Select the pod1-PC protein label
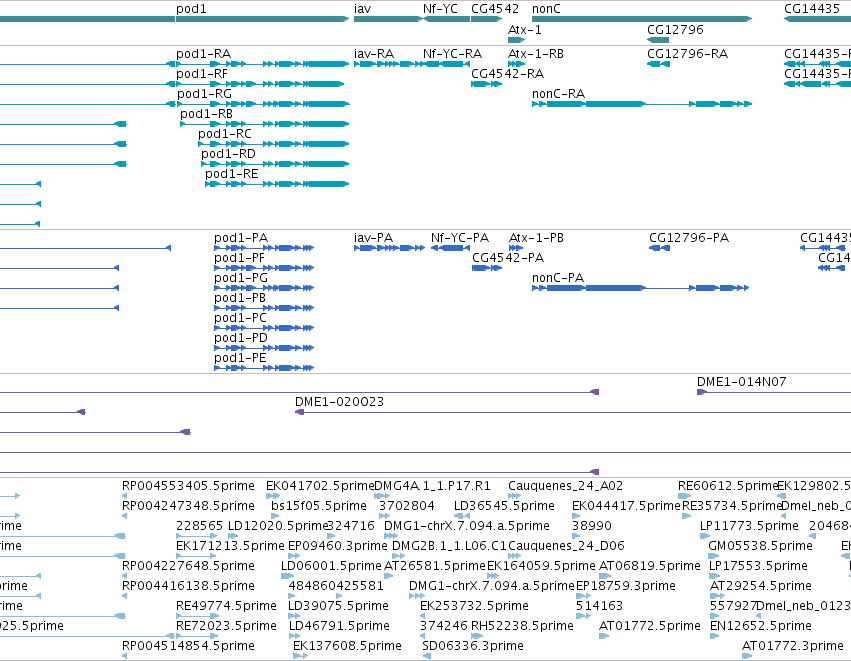This screenshot has width=851, height=661. click(x=240, y=318)
